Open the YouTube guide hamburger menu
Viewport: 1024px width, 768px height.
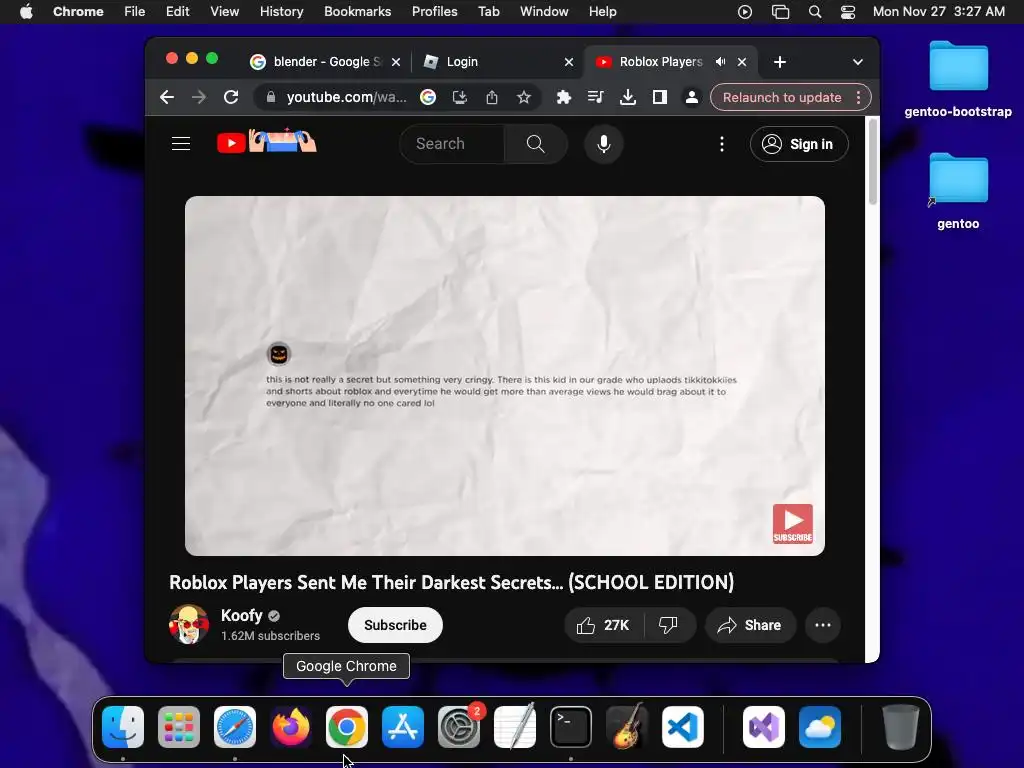[x=181, y=144]
